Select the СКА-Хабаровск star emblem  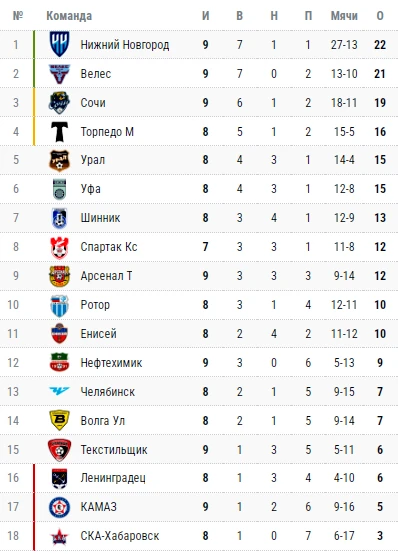click(x=59, y=536)
